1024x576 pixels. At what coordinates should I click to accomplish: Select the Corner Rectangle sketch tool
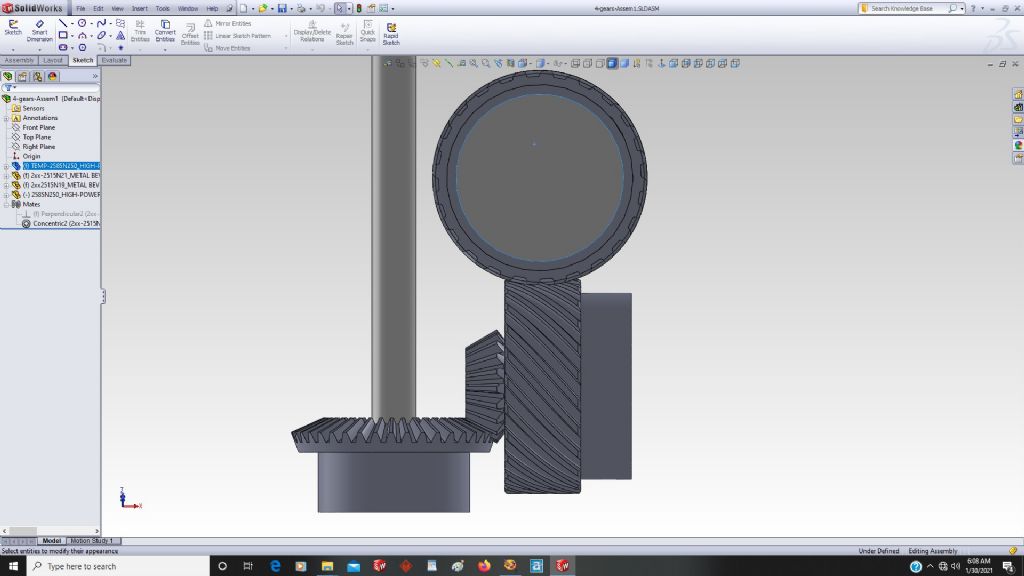coord(63,35)
